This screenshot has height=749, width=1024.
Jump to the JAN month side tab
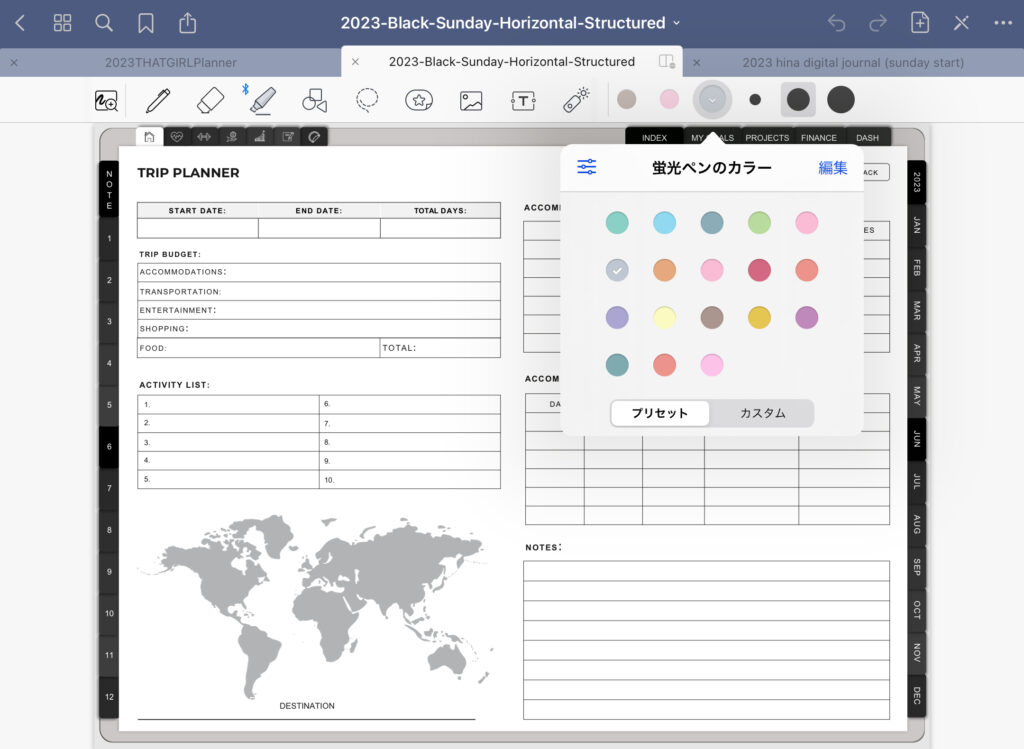coord(917,226)
